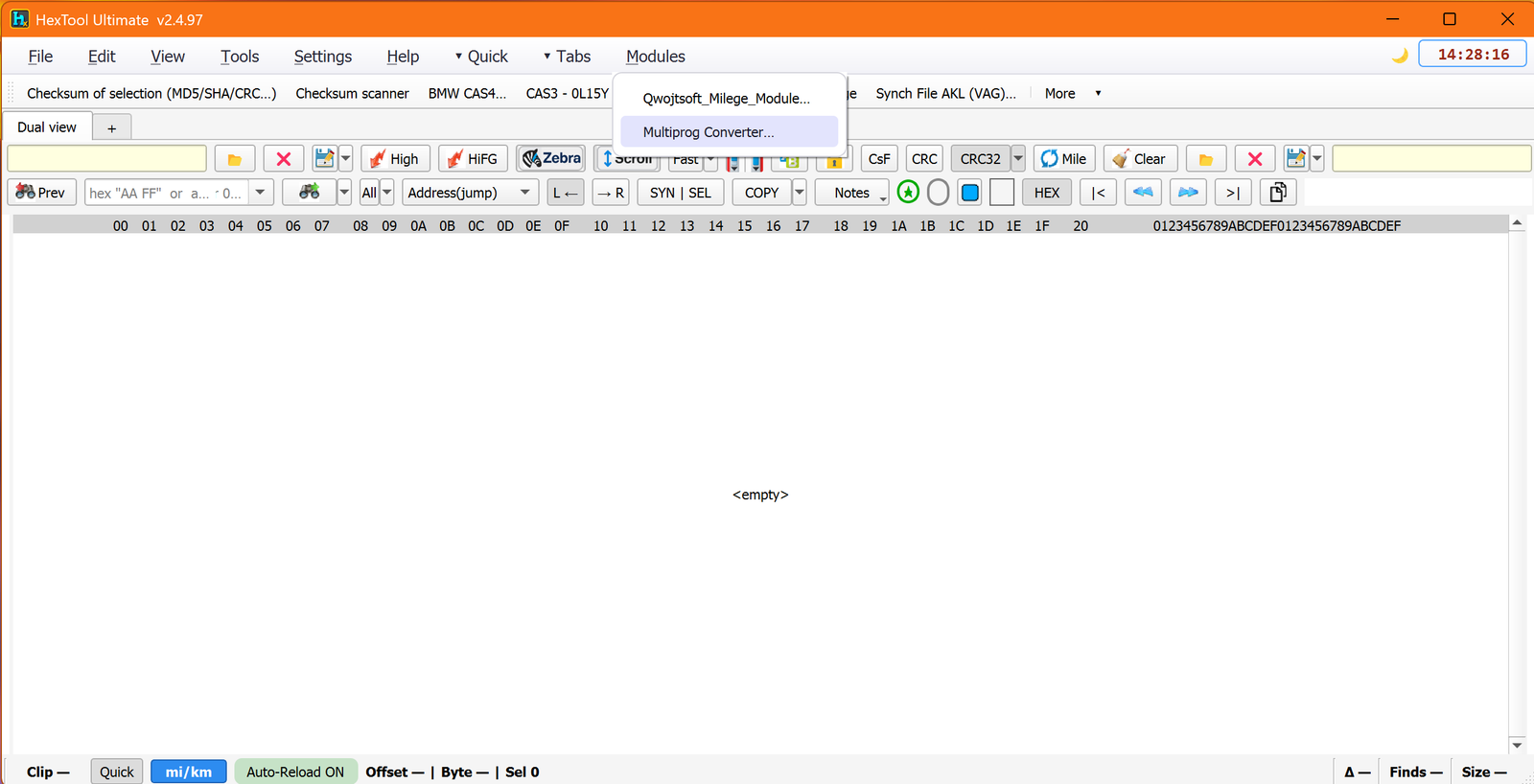
Task: Open search history dropdown arrow
Action: pos(261,193)
